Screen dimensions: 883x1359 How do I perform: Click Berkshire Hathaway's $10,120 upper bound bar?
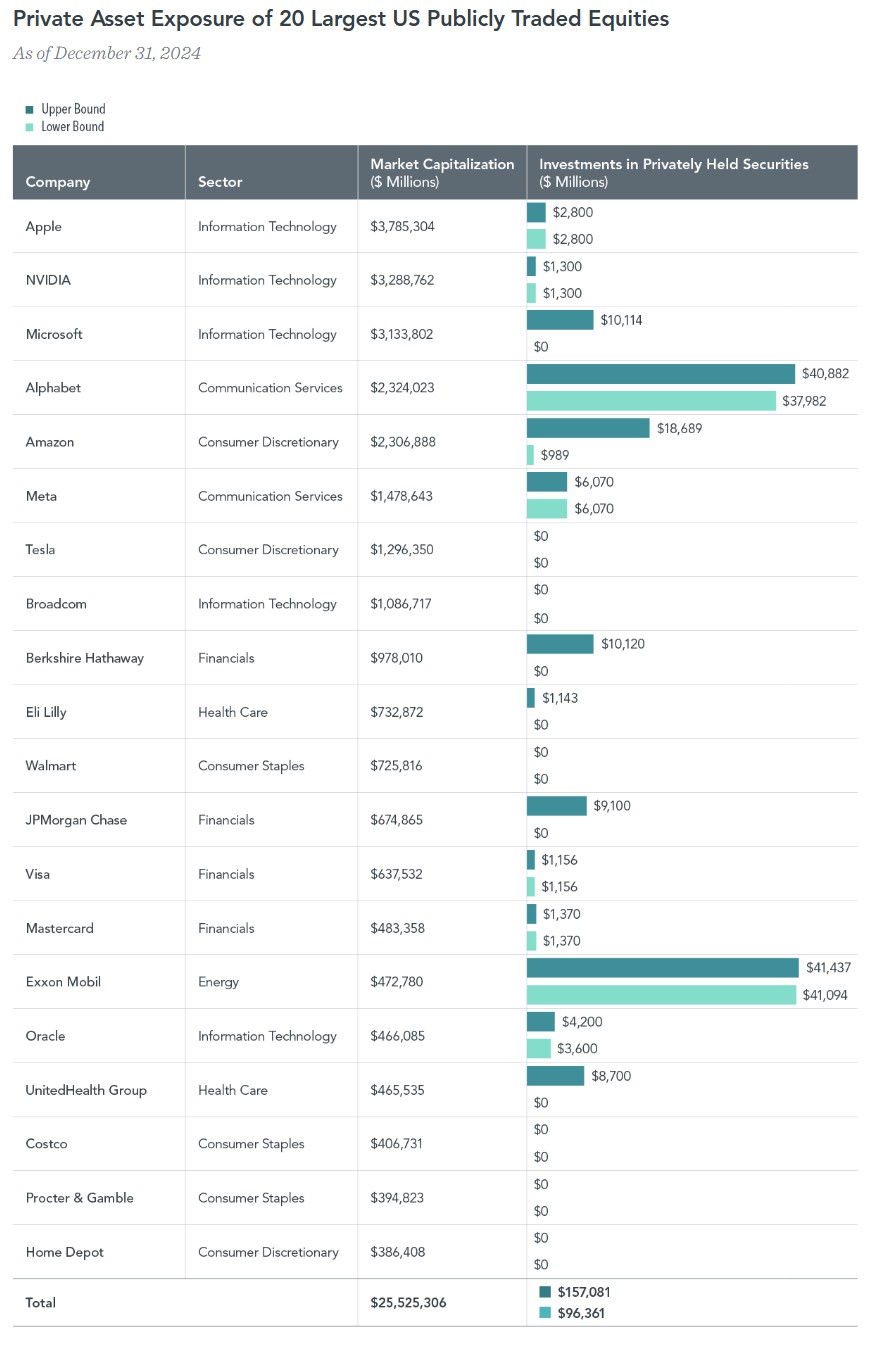560,644
